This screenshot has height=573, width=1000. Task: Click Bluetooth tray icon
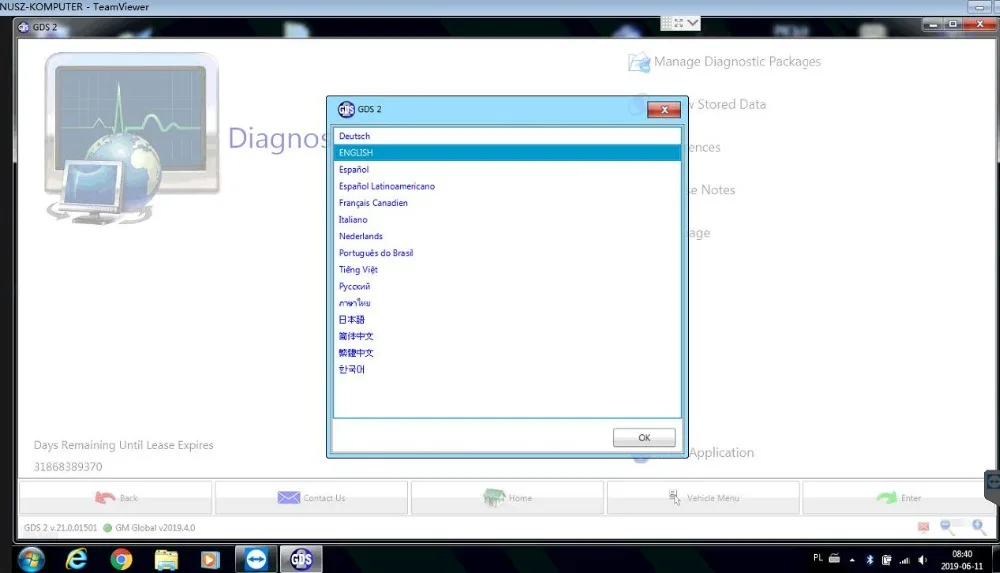(x=869, y=560)
